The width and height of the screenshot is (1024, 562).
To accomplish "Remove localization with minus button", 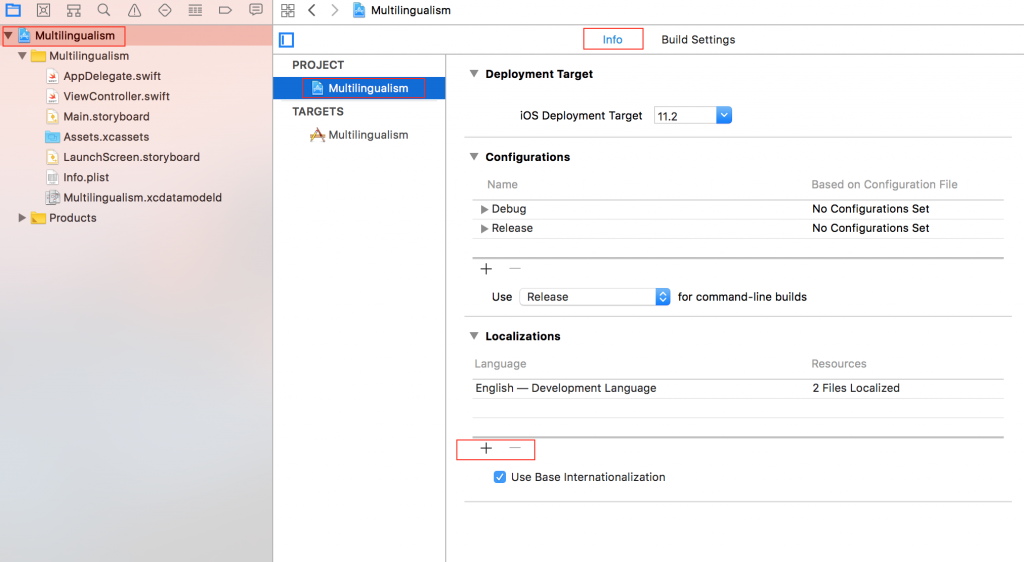I will tap(515, 448).
